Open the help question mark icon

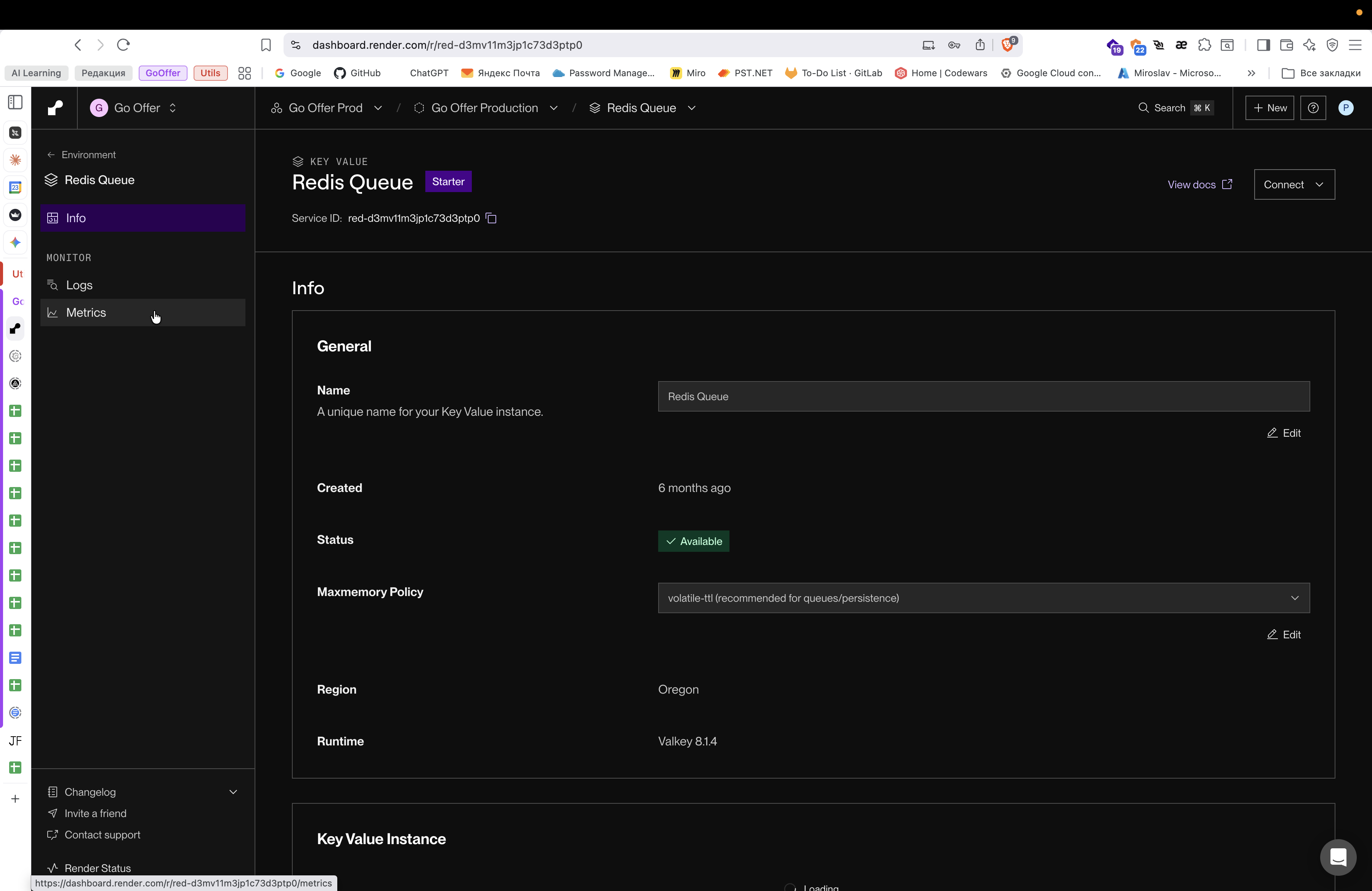[x=1313, y=108]
